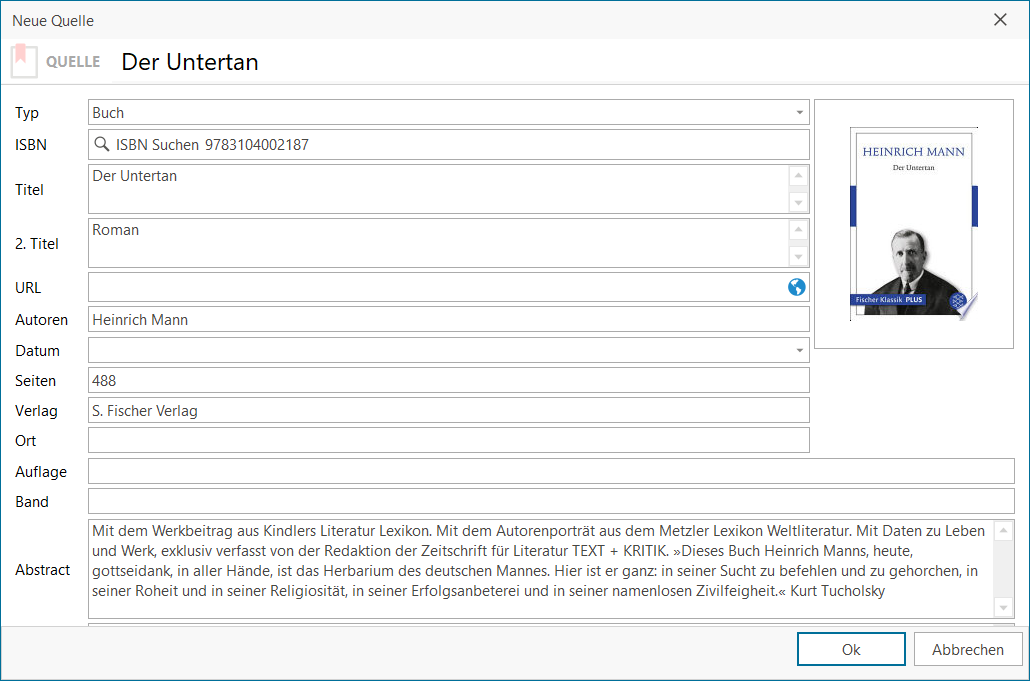1030x681 pixels.
Task: Click the Abstract scrollbar up arrow
Action: [1003, 531]
